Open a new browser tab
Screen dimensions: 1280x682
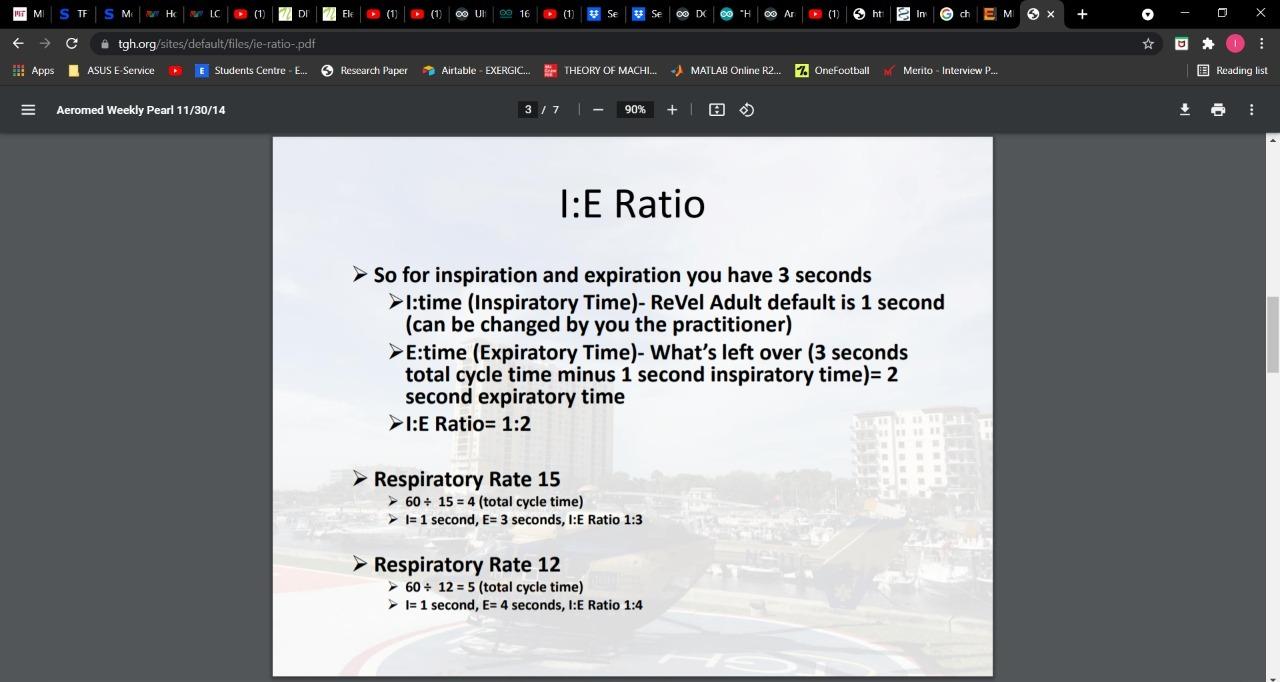(x=1082, y=14)
